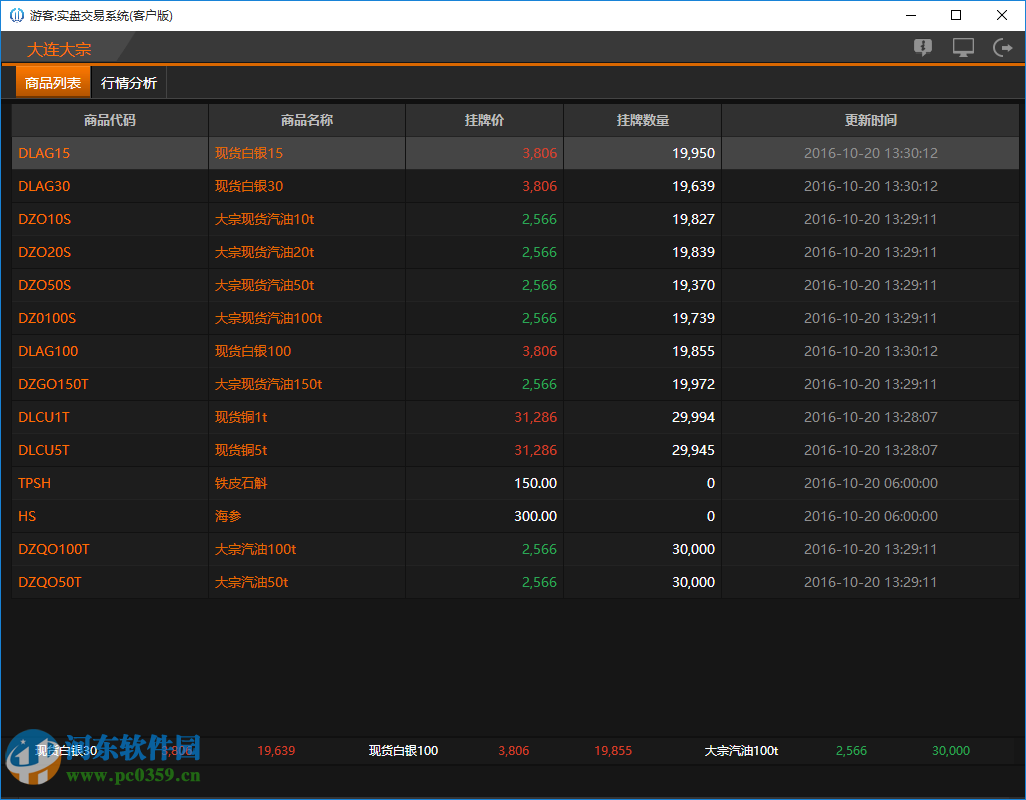Switch to 行情分析 tab
The width and height of the screenshot is (1026, 800).
tap(129, 82)
